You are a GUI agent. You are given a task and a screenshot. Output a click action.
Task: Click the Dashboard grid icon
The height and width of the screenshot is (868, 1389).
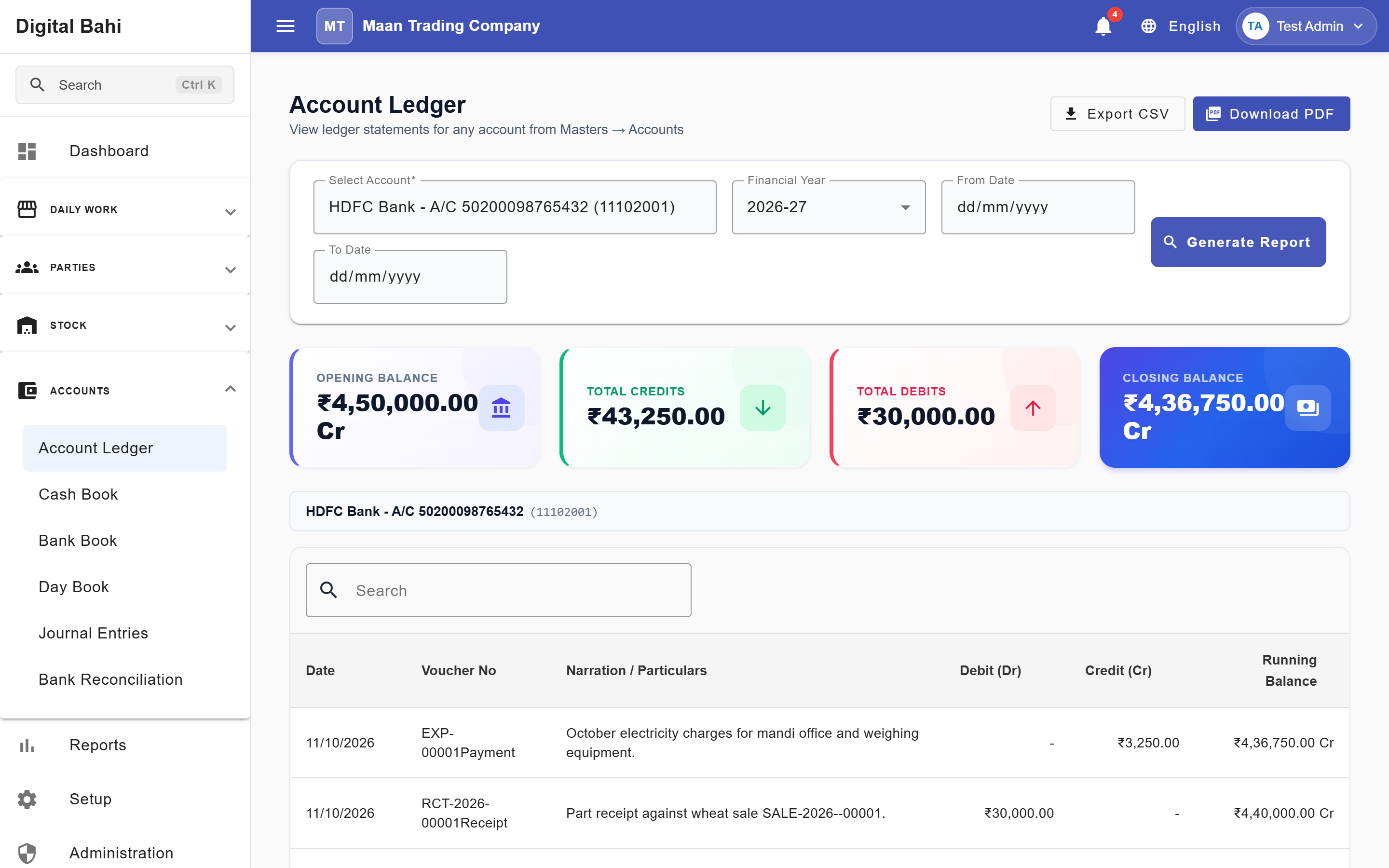coord(27,151)
